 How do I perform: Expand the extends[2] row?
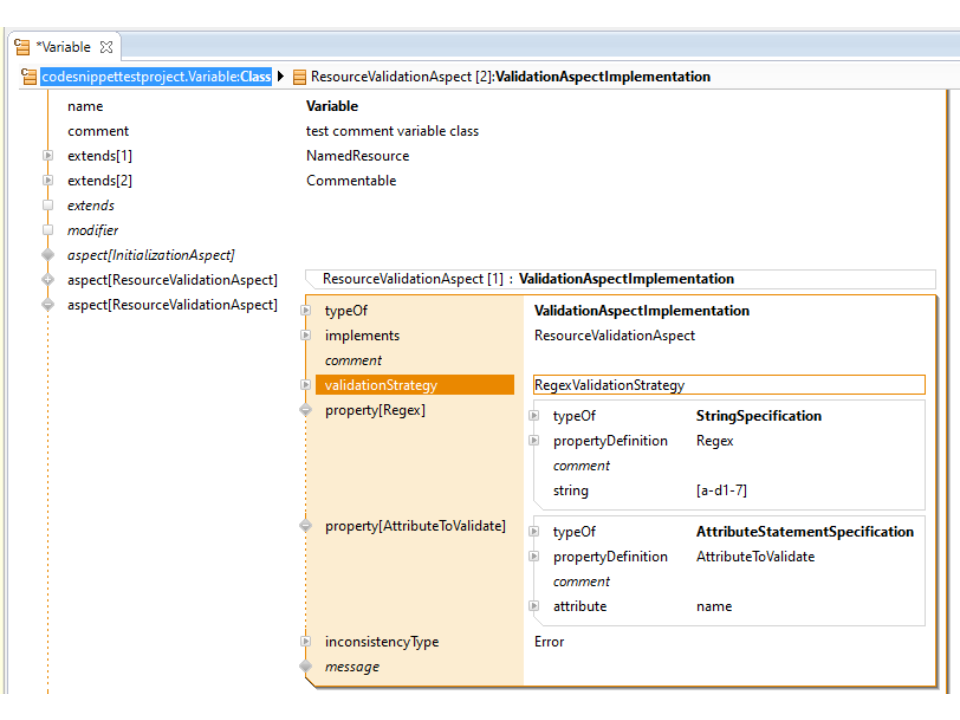(47, 181)
